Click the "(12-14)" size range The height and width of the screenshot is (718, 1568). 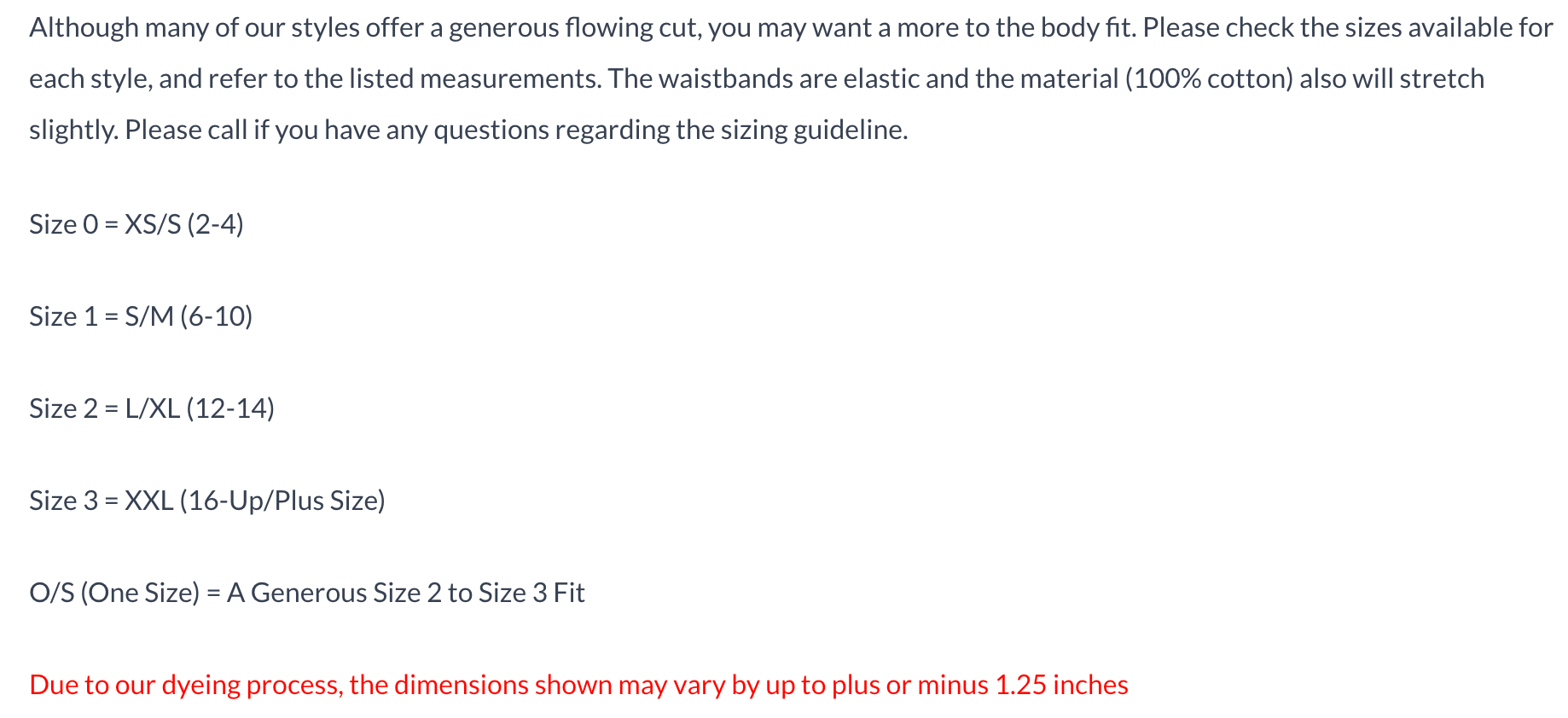230,408
